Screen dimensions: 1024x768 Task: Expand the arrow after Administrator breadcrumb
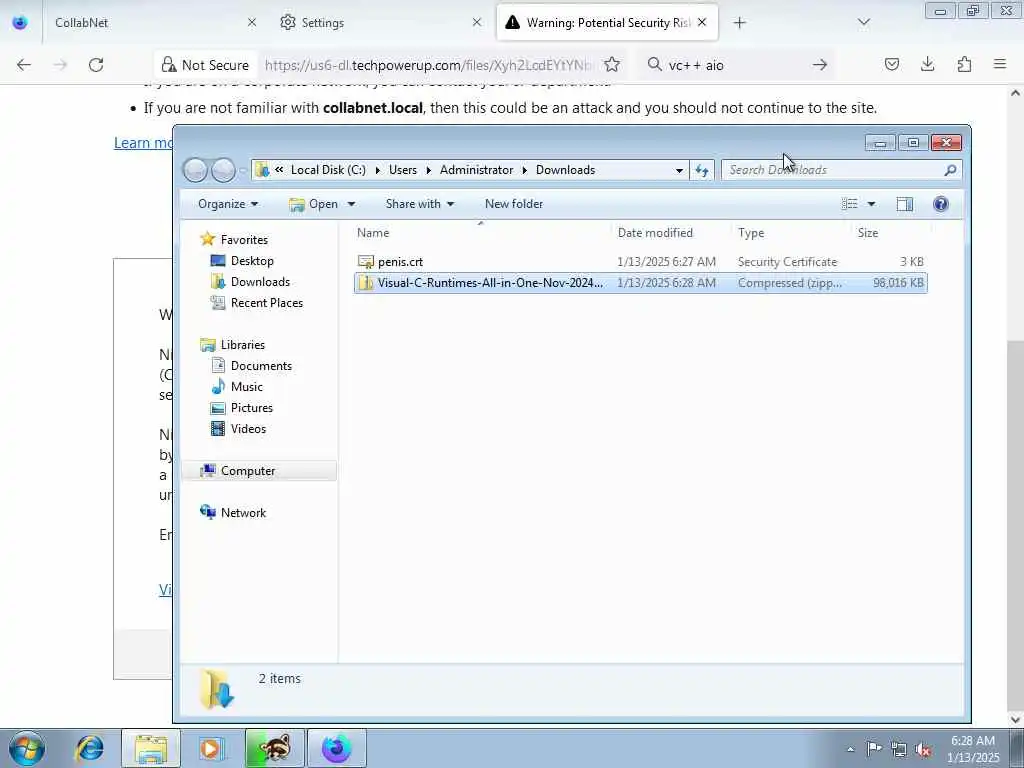524,170
